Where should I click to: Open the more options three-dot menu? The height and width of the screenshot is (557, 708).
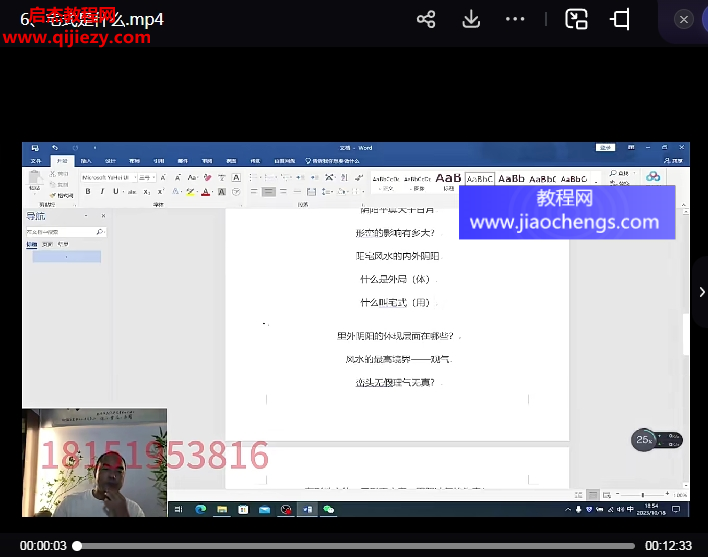515,19
